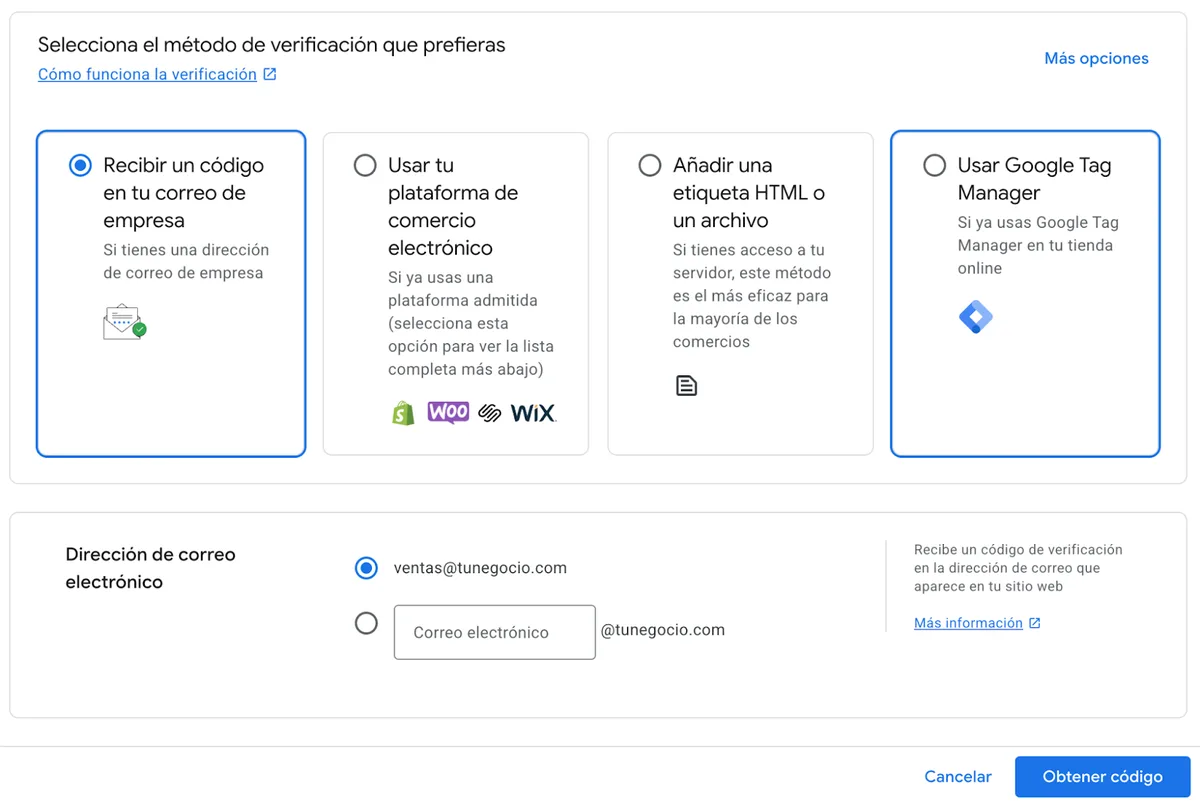Select Añadir una etiqueta HTML radio option
This screenshot has height=801, width=1200.
coord(650,166)
